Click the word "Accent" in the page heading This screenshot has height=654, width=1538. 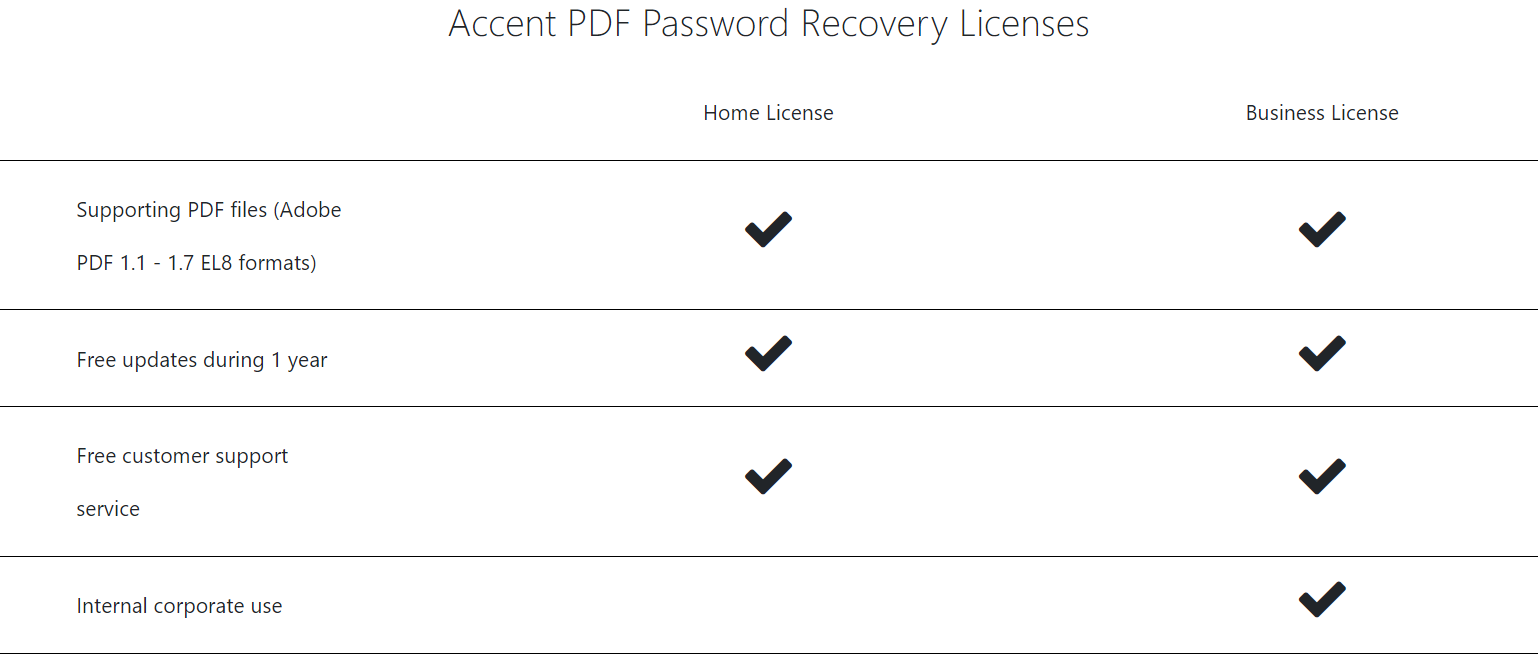click(503, 24)
